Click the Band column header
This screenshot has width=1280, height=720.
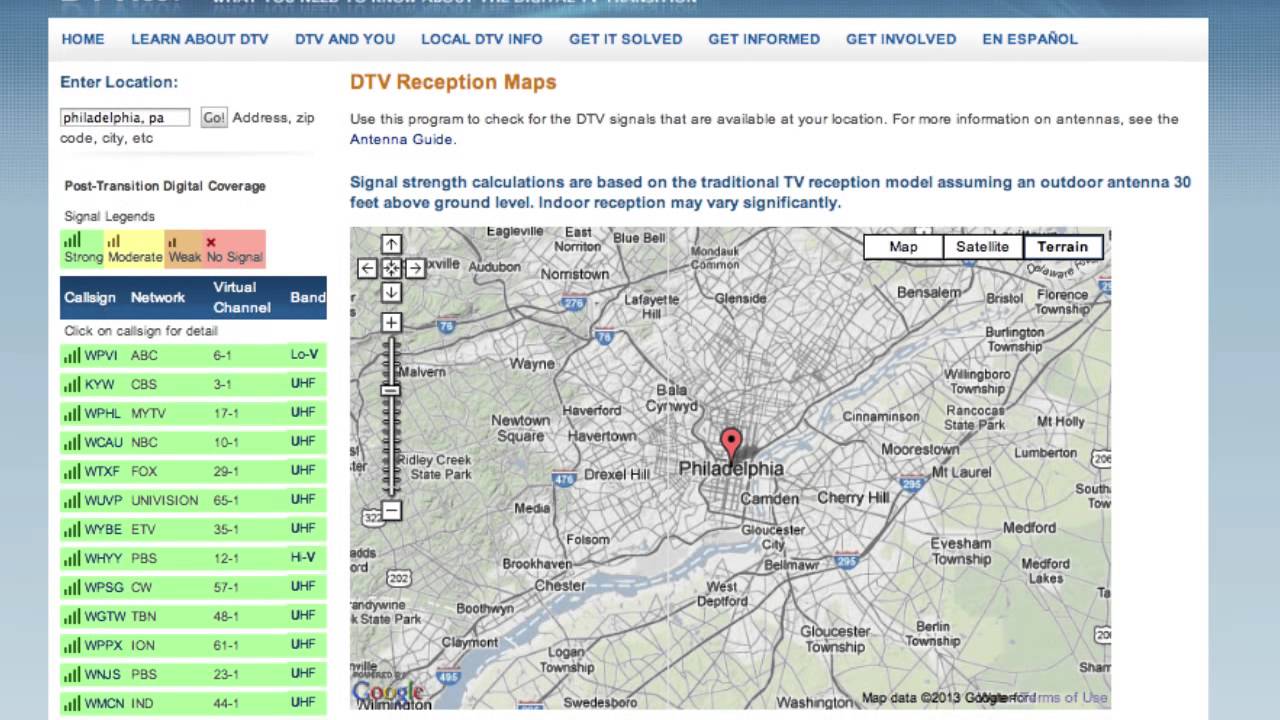click(308, 297)
